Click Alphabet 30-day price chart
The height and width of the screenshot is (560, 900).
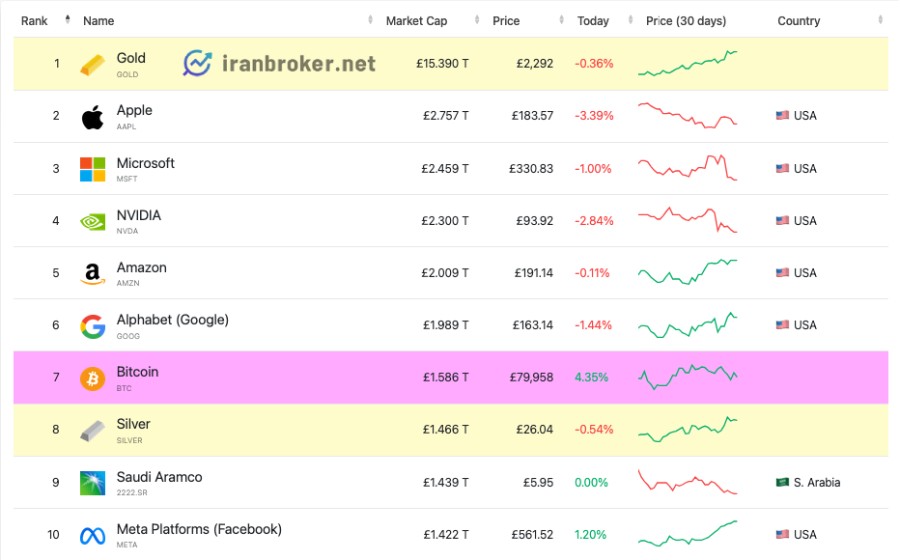click(687, 325)
